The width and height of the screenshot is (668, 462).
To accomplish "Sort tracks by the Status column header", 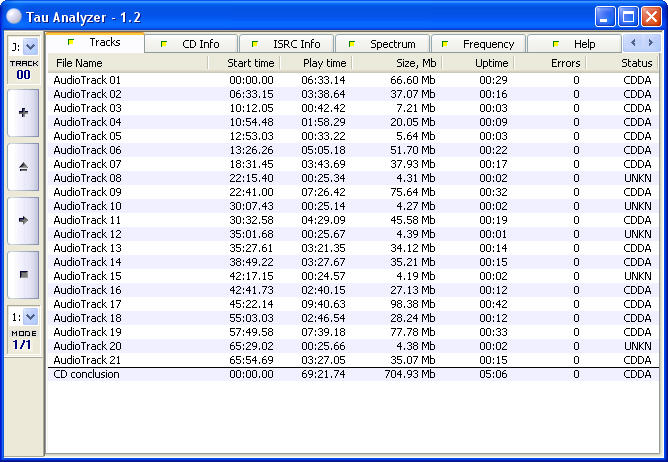I will [x=621, y=63].
